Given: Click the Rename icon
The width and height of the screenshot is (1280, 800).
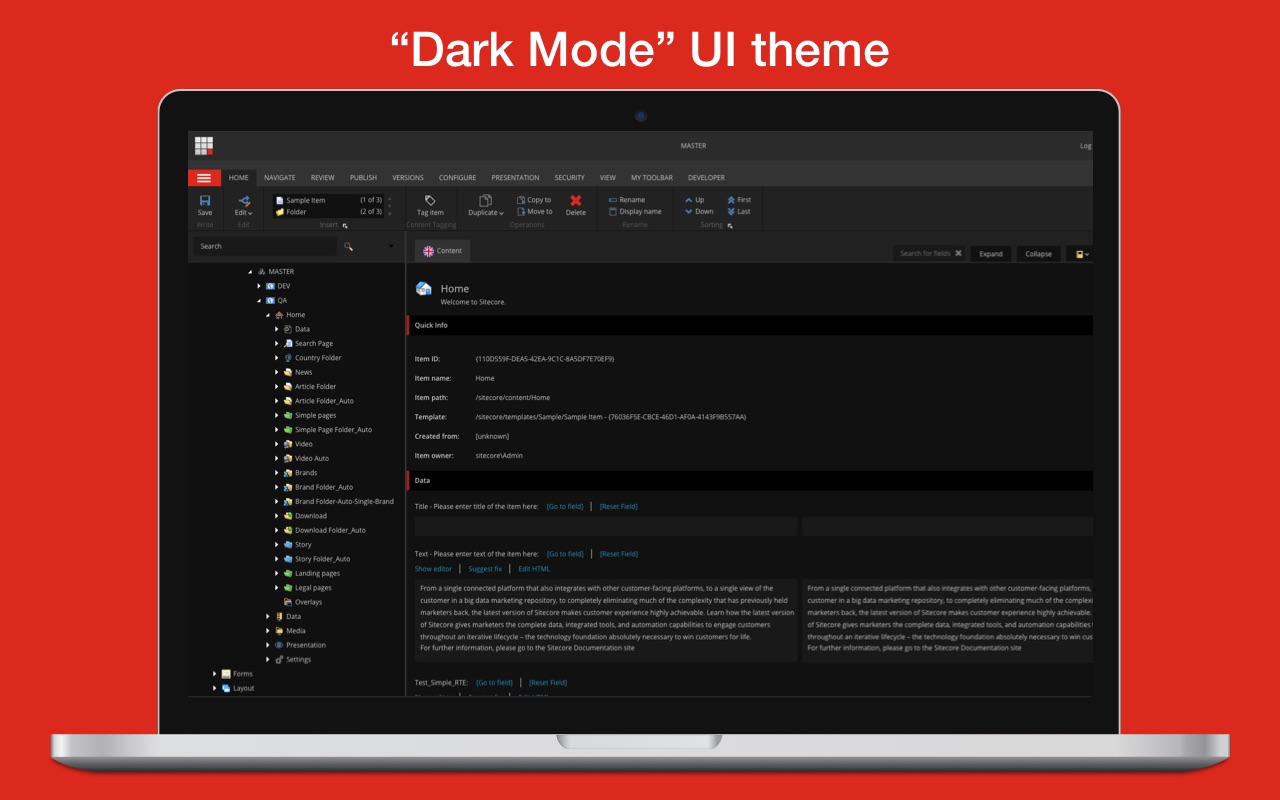Looking at the screenshot, I should 613,200.
